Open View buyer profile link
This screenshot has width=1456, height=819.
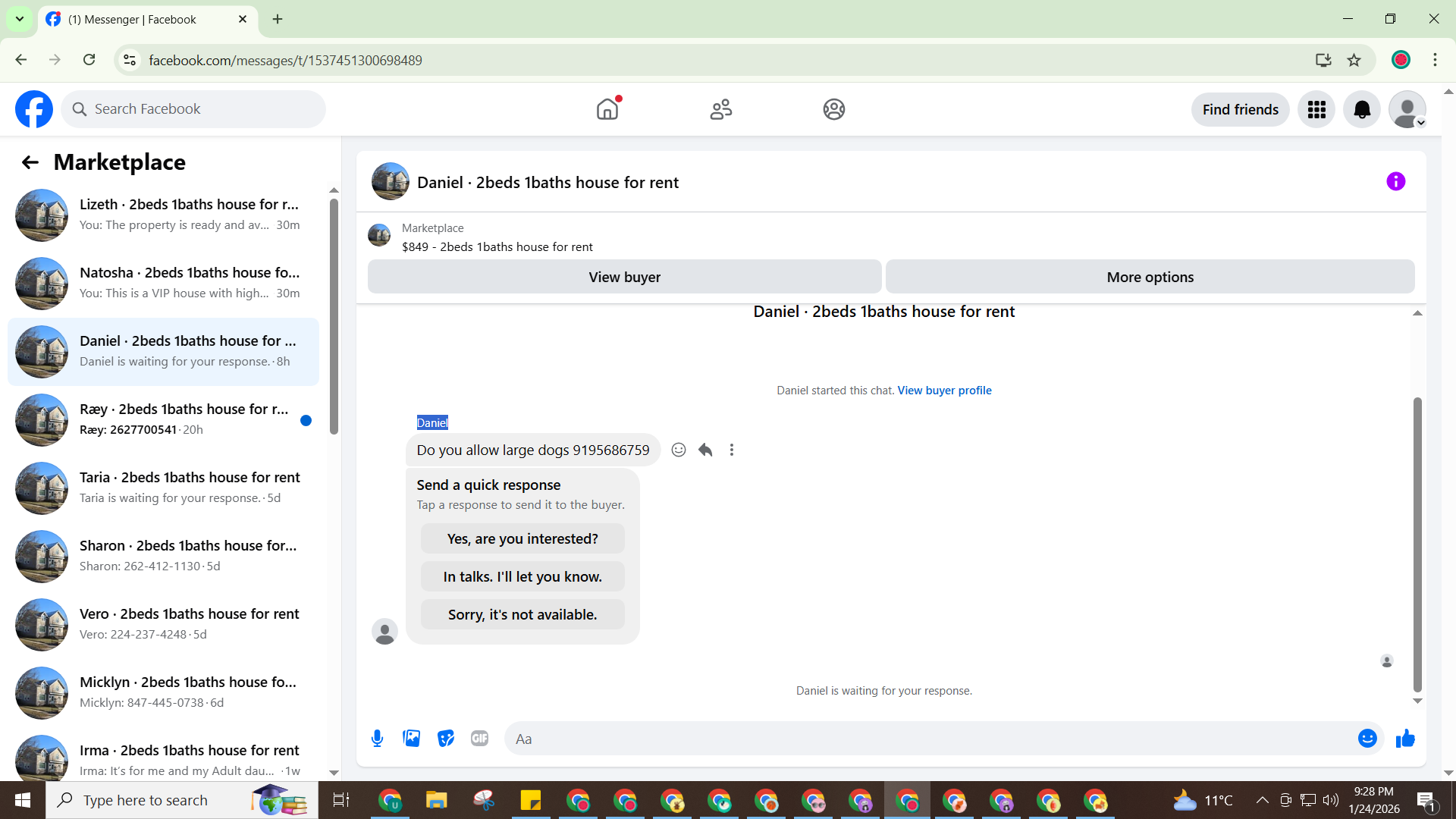pos(944,391)
